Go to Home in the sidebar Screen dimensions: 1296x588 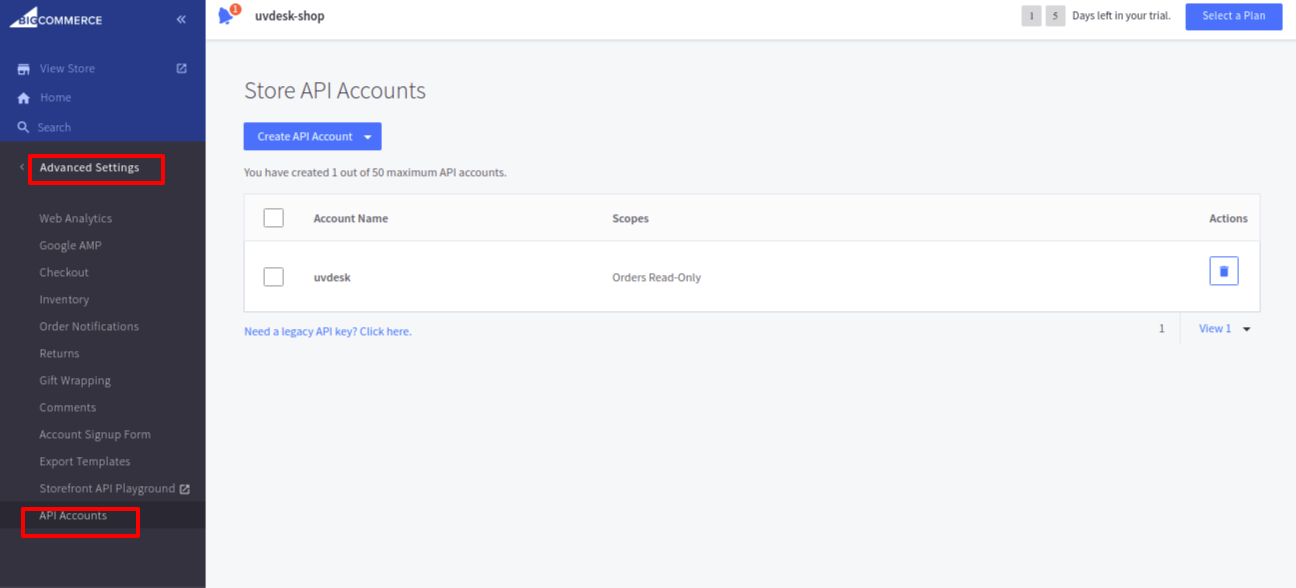tap(55, 98)
